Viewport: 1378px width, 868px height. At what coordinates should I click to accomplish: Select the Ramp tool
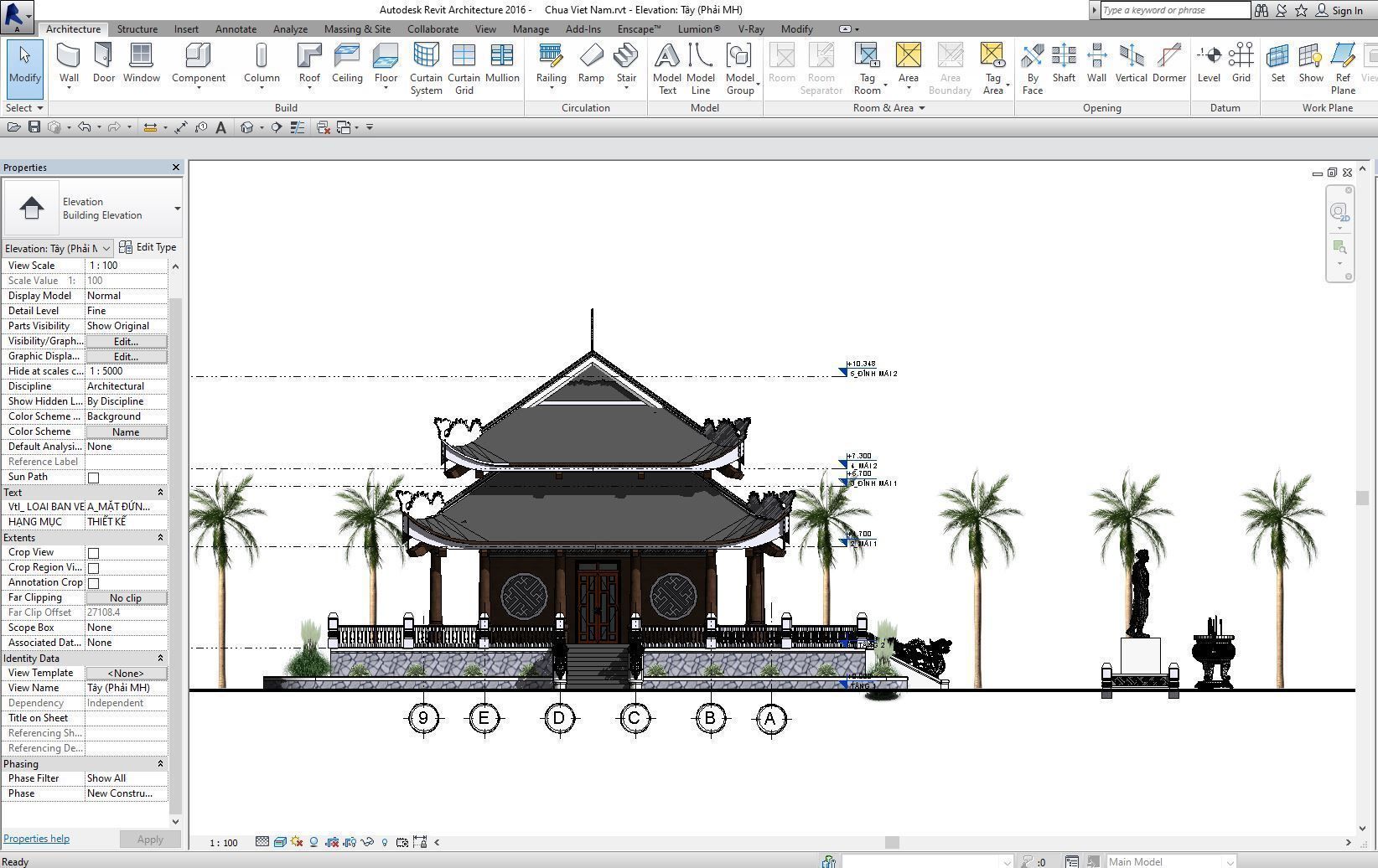tap(591, 65)
